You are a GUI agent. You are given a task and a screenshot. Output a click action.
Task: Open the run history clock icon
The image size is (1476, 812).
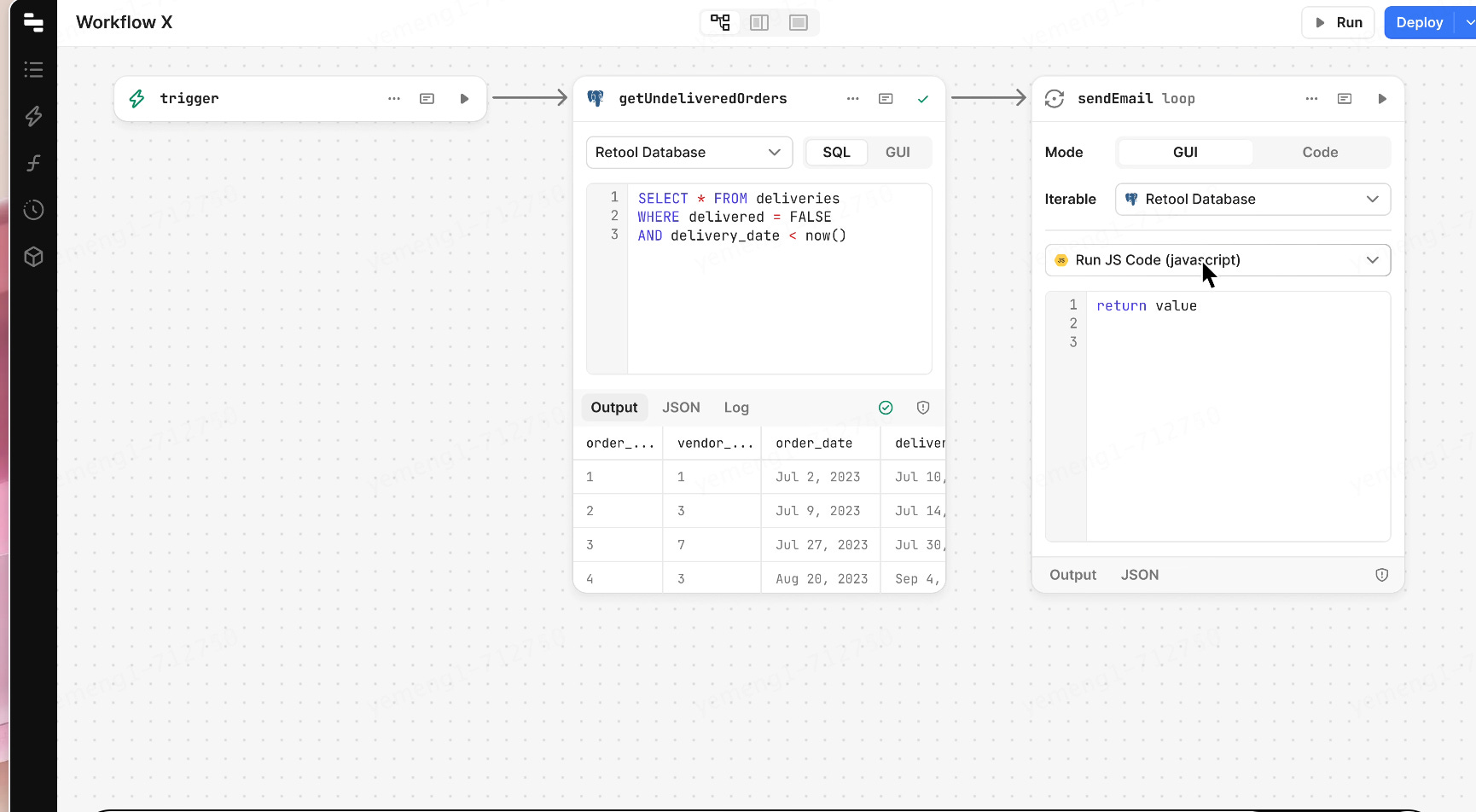tap(33, 210)
